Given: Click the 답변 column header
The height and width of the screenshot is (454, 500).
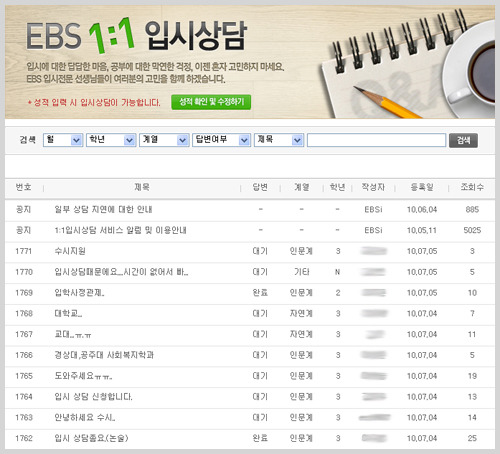Looking at the screenshot, I should [260, 187].
